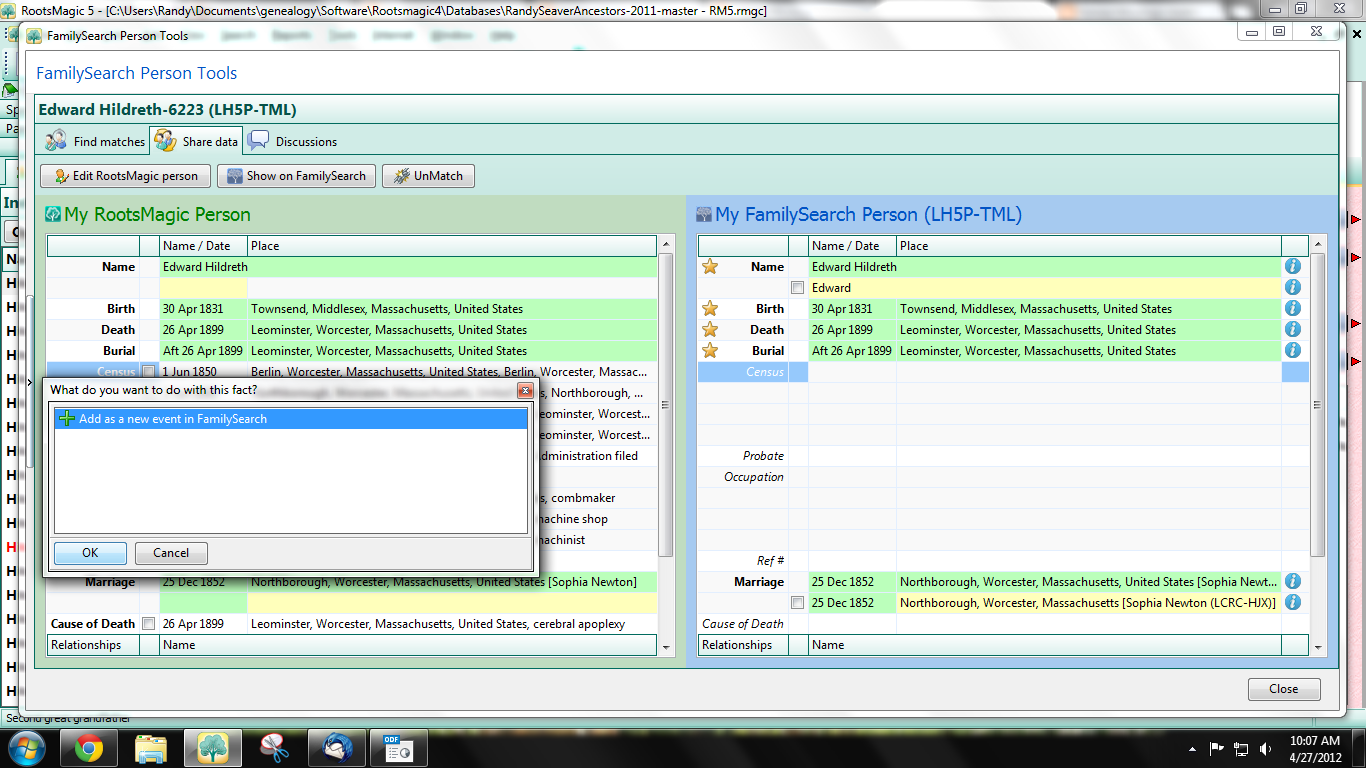Switch to the Discussions tab
The width and height of the screenshot is (1366, 768).
tap(293, 141)
